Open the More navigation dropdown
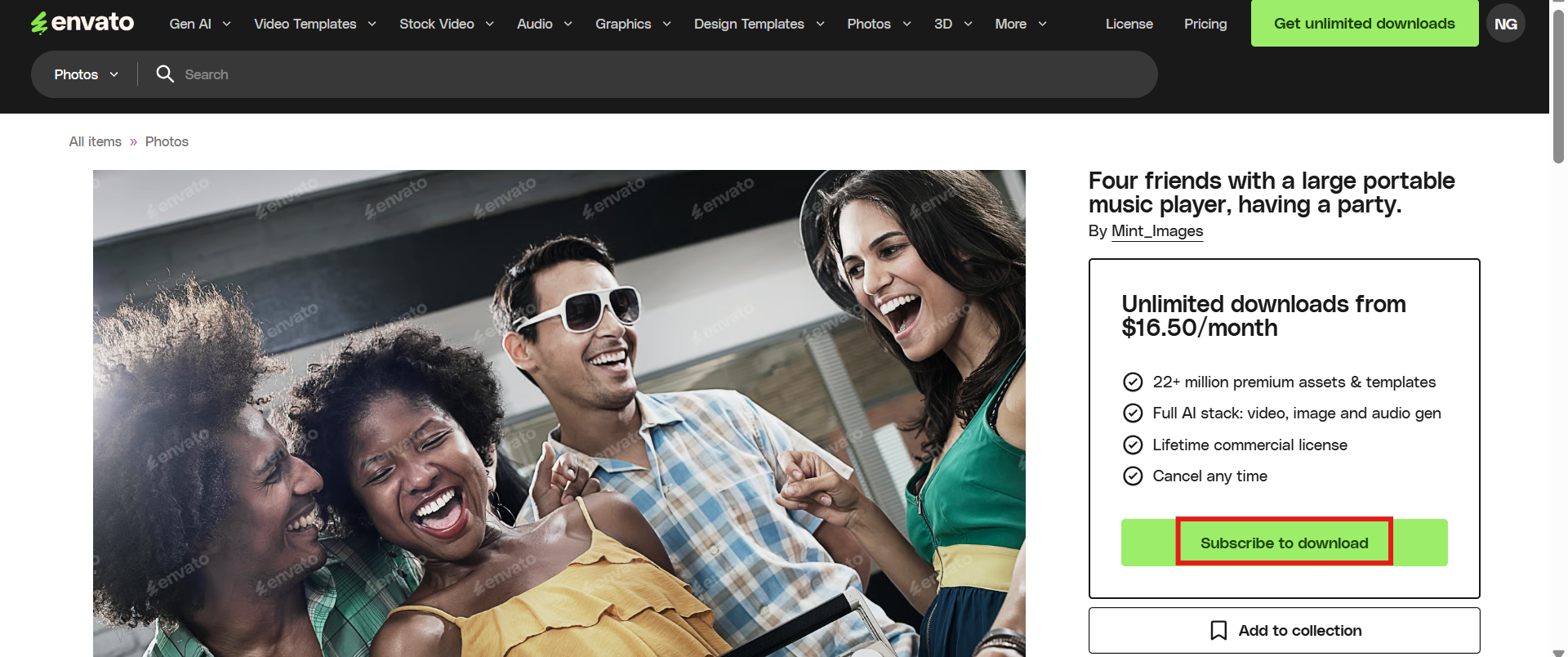The height and width of the screenshot is (657, 1568). pyautogui.click(x=1021, y=24)
